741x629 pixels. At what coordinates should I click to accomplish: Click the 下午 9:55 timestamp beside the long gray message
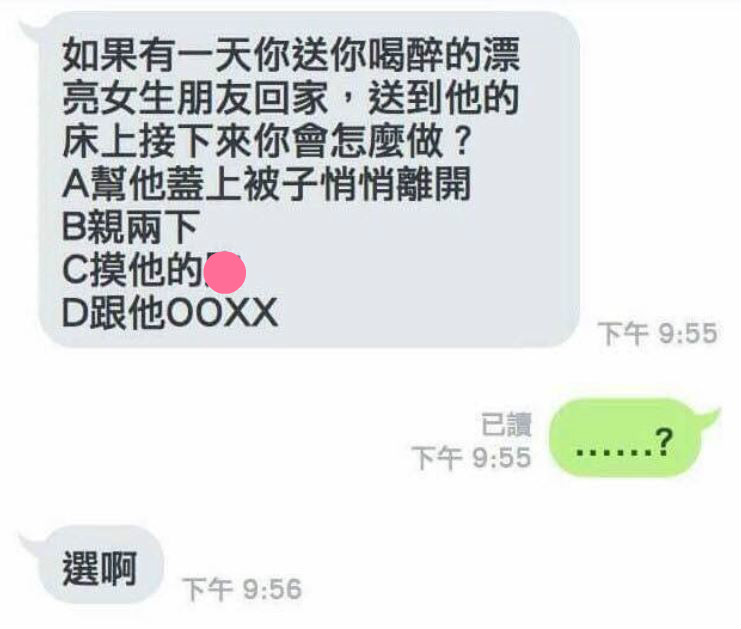[x=658, y=333]
